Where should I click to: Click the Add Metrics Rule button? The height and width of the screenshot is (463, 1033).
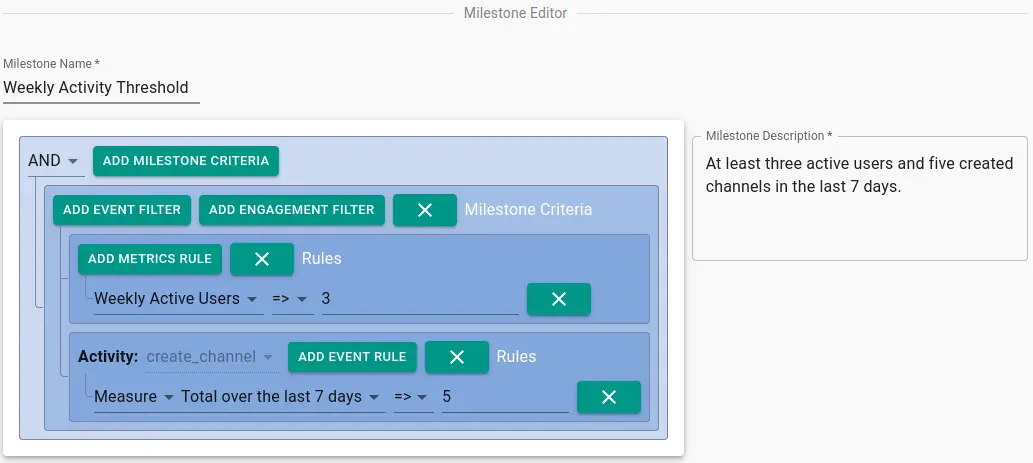pyautogui.click(x=150, y=259)
